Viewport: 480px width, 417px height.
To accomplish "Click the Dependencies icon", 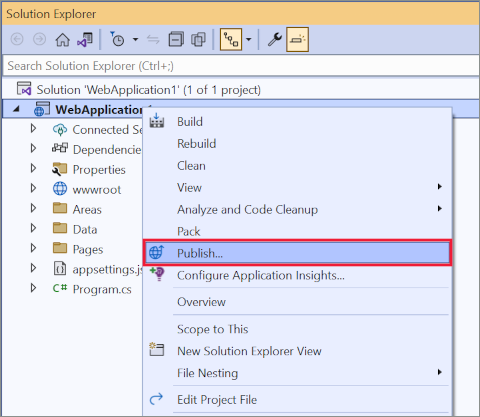I will click(x=60, y=148).
